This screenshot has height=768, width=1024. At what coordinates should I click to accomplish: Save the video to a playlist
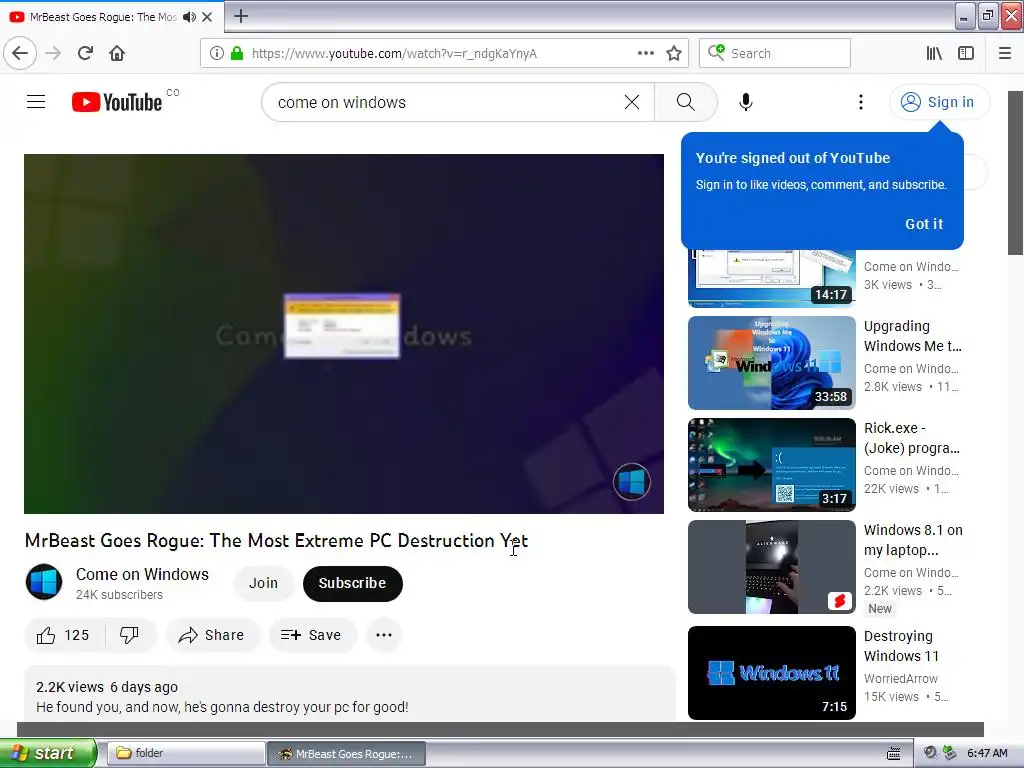click(312, 635)
